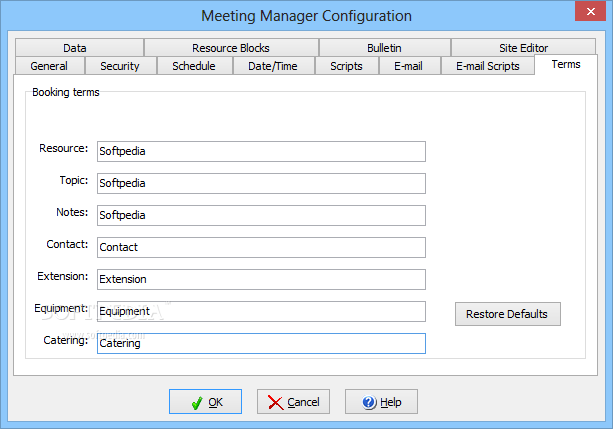Open the Data tab
Viewport: 613px width, 429px height.
point(74,47)
